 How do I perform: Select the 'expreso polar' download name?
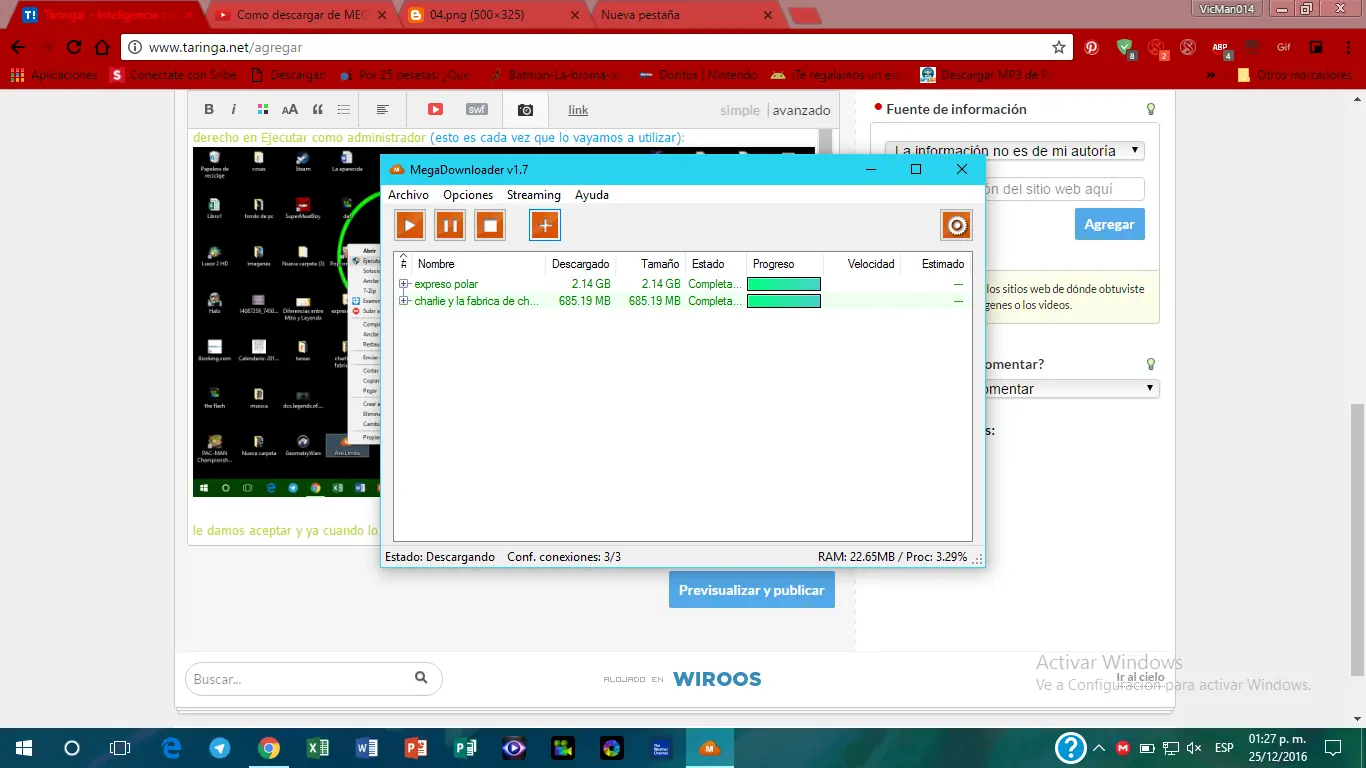(x=446, y=284)
